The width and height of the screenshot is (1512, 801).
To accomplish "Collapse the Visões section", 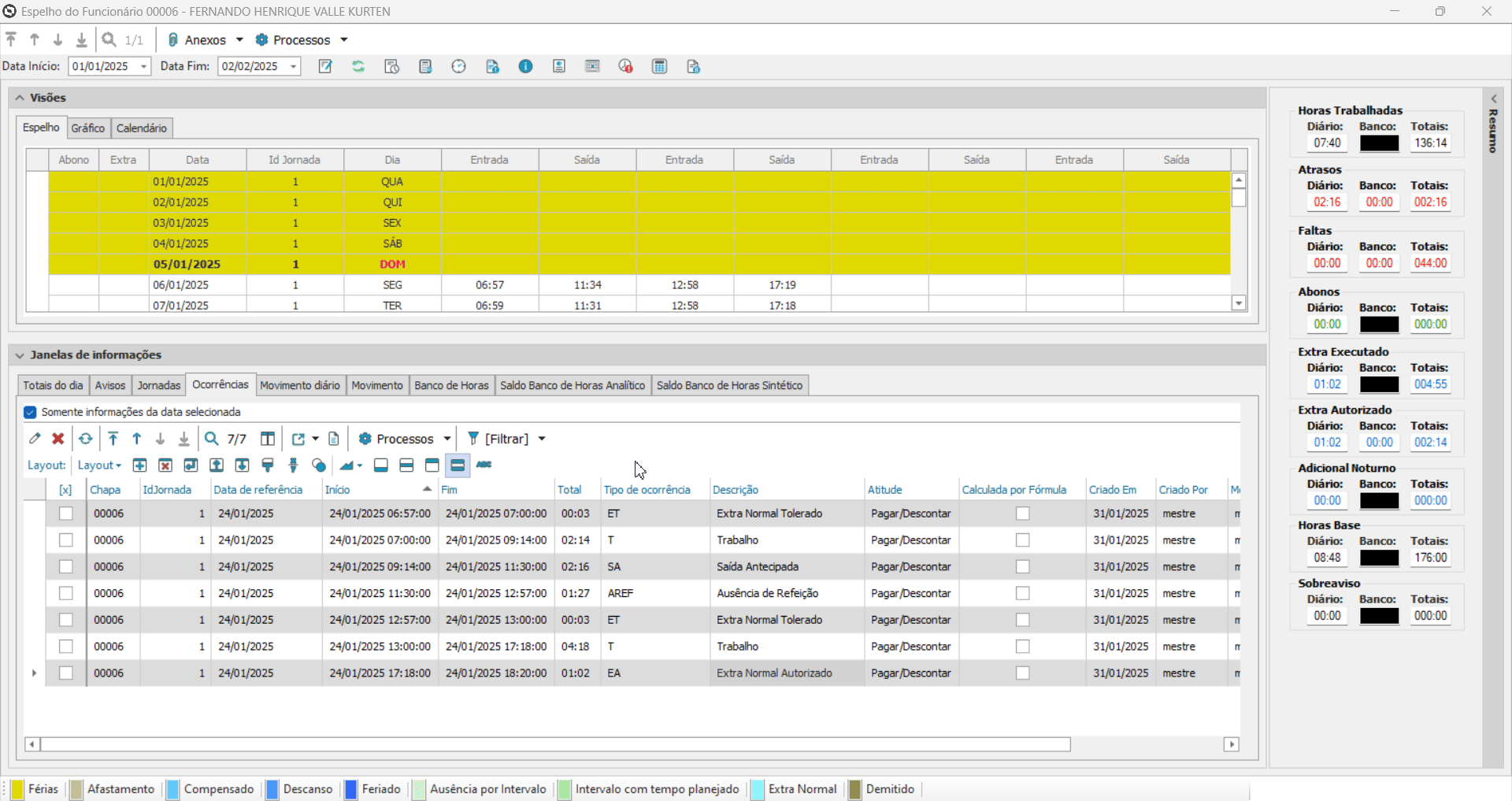I will tap(20, 98).
